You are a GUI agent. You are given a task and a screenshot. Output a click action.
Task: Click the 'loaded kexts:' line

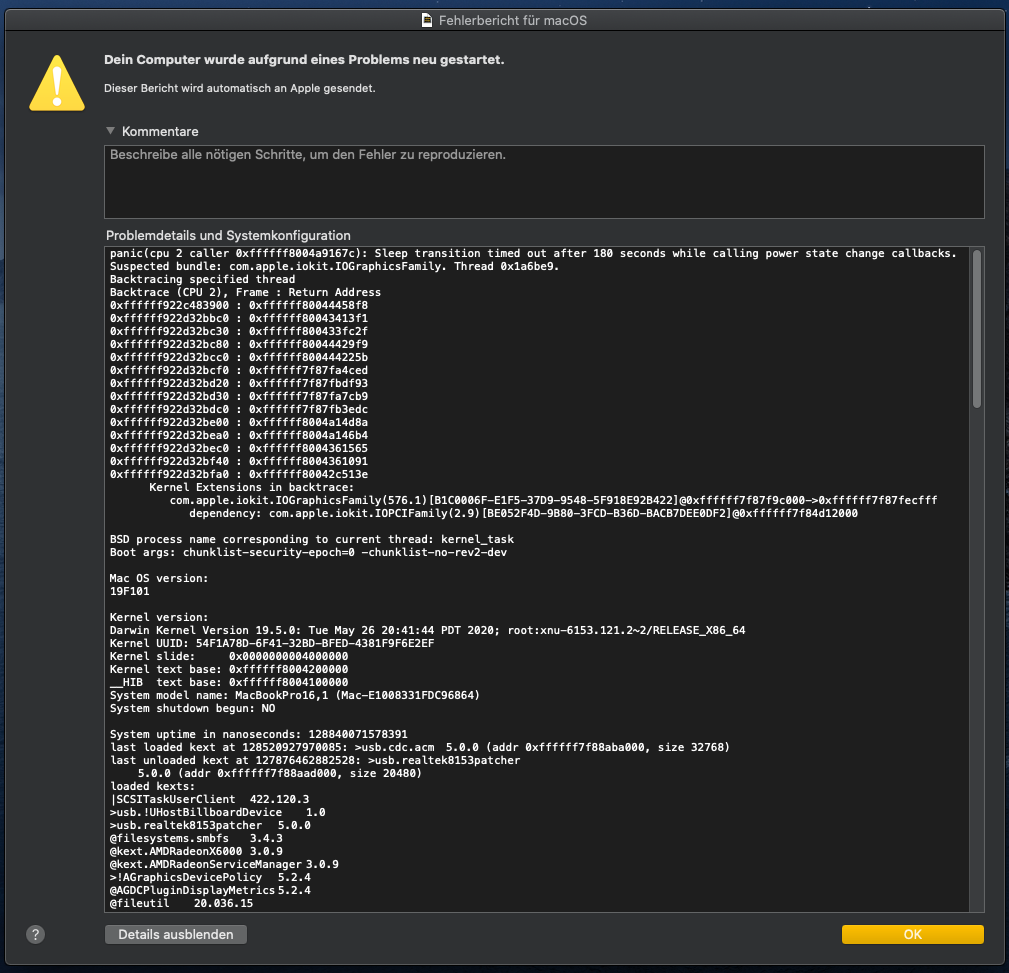[153, 786]
